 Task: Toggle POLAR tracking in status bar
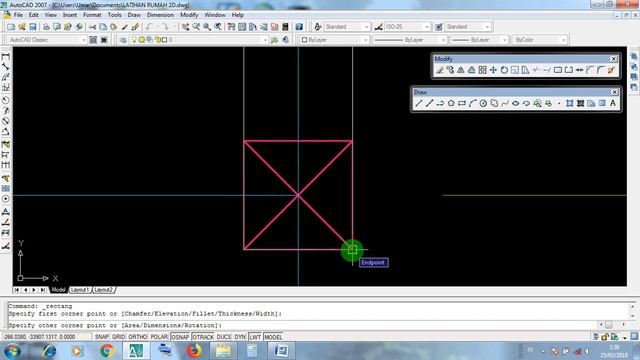pos(159,337)
